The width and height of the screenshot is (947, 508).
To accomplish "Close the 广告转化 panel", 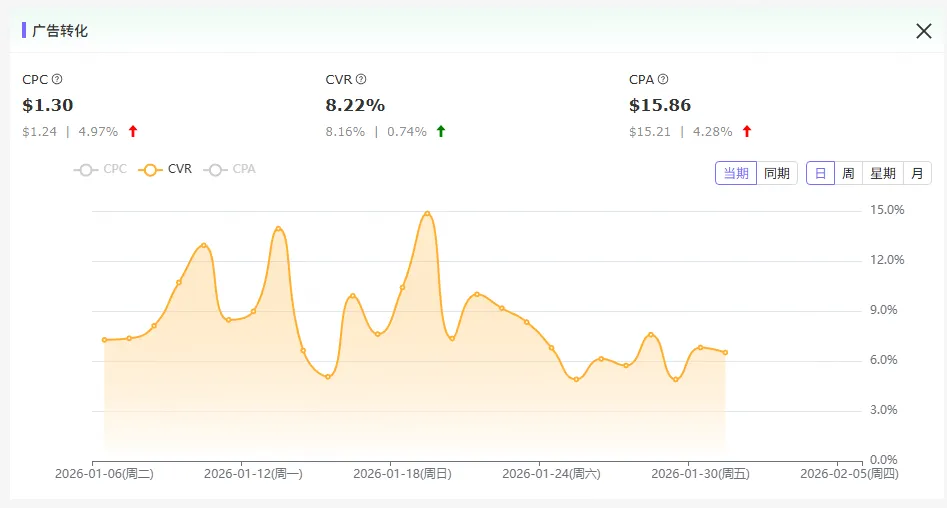I will click(x=923, y=31).
